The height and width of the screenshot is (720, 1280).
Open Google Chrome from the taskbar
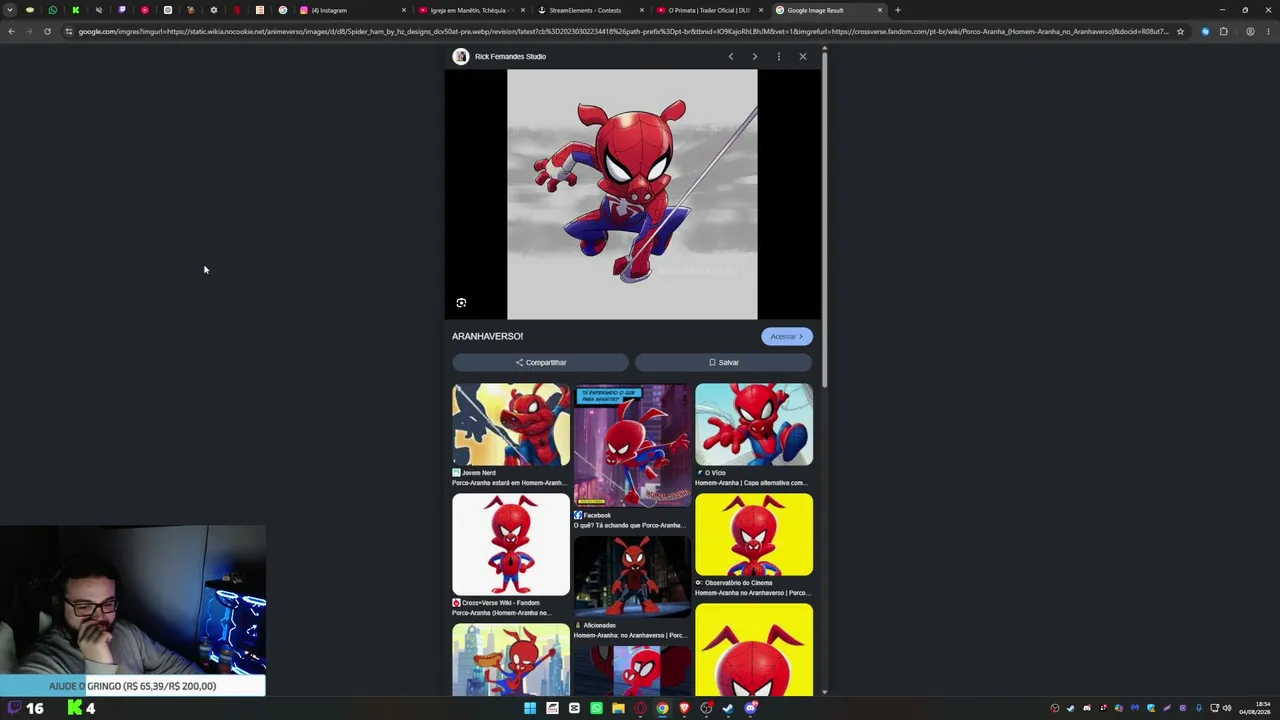point(662,708)
